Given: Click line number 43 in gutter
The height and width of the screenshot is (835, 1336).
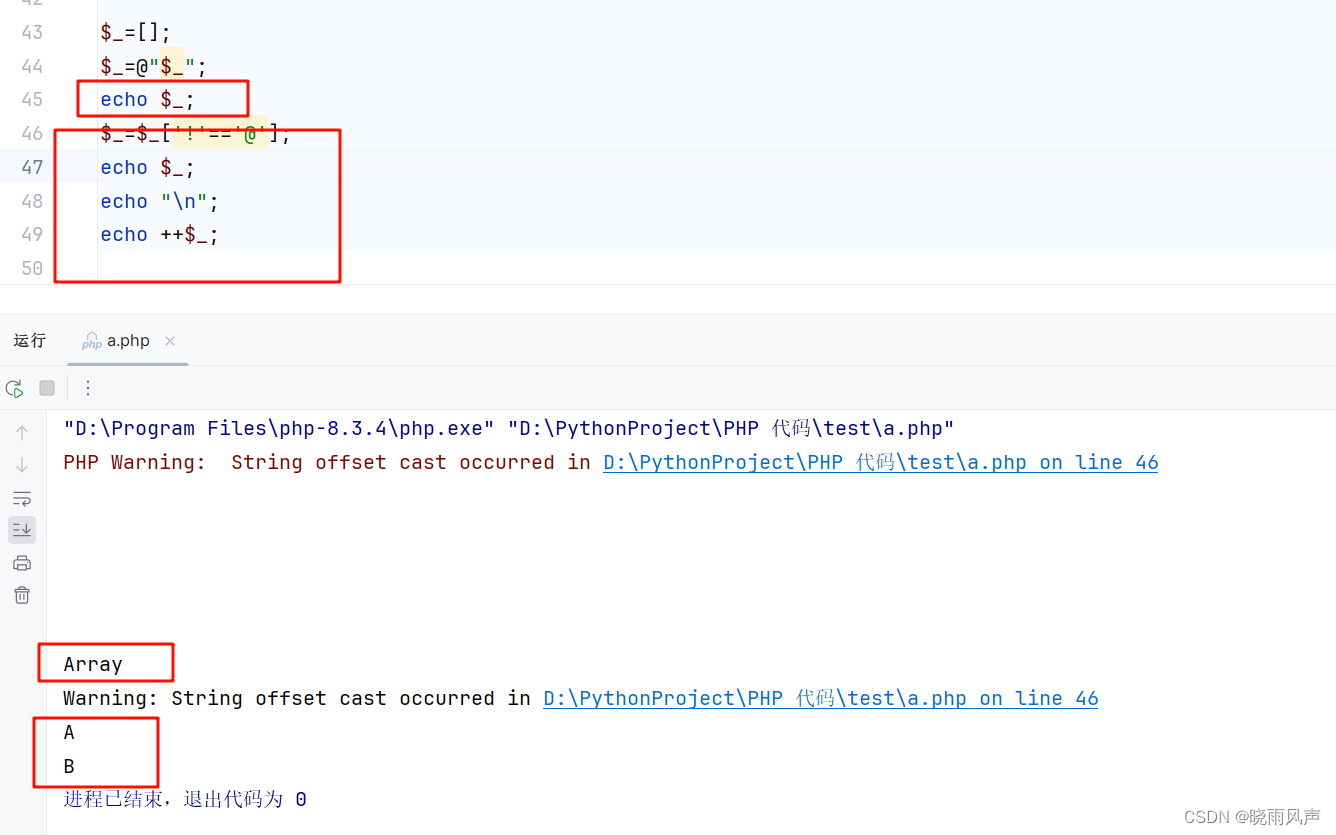Looking at the screenshot, I should 32,32.
